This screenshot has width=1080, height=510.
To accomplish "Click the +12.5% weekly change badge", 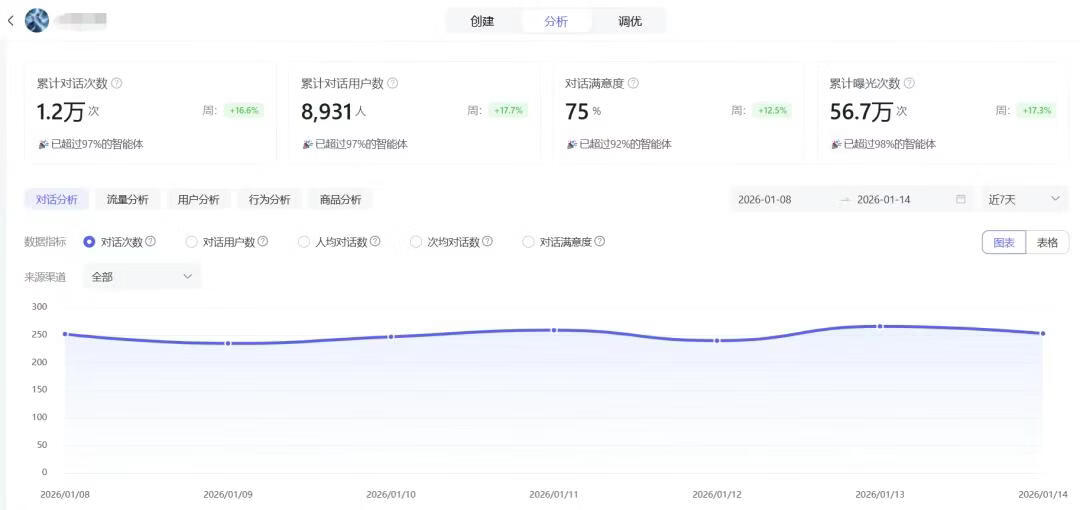I will [772, 110].
